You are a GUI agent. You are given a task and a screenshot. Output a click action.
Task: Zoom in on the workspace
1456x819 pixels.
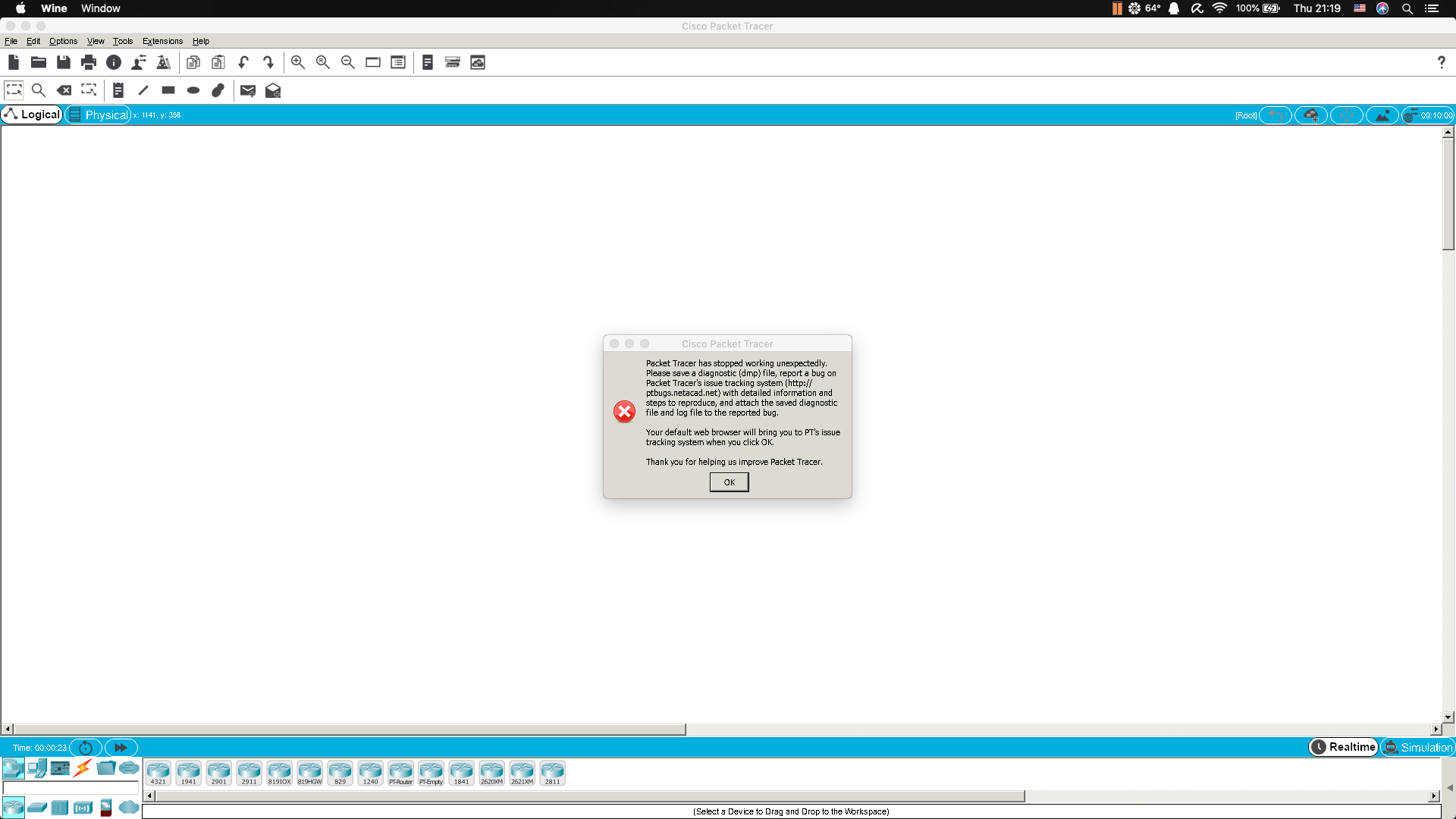pos(298,62)
